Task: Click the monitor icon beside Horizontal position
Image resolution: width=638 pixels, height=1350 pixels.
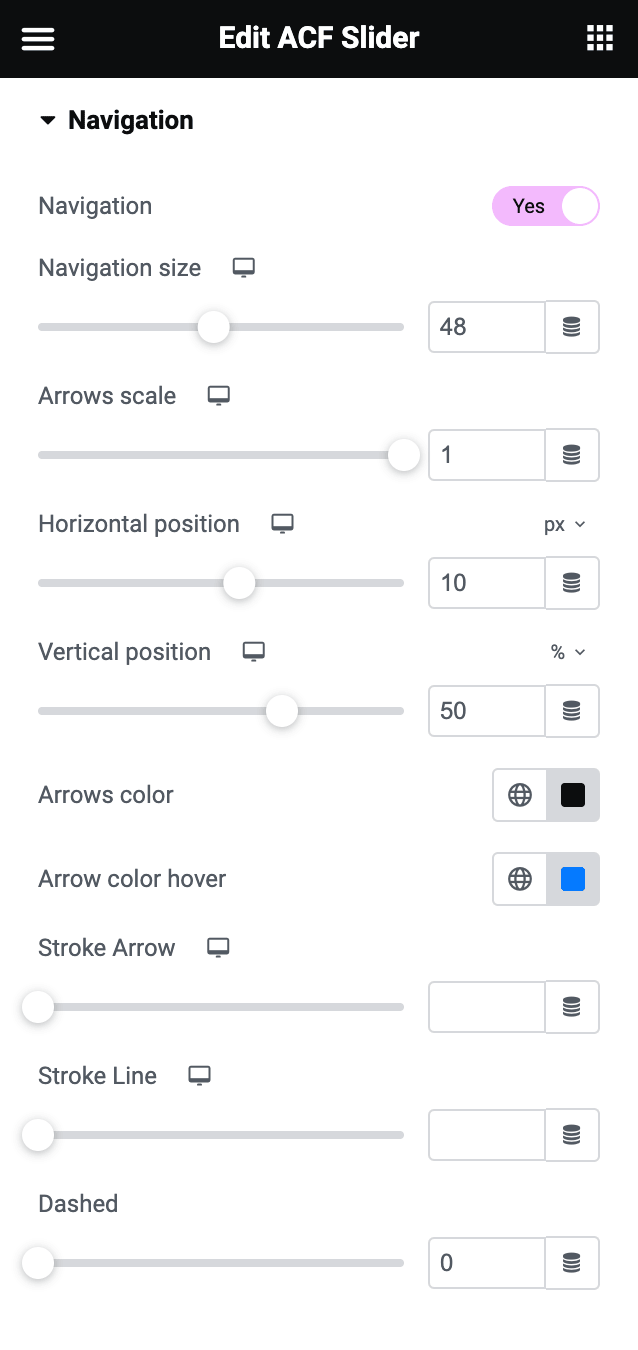Action: coord(282,523)
